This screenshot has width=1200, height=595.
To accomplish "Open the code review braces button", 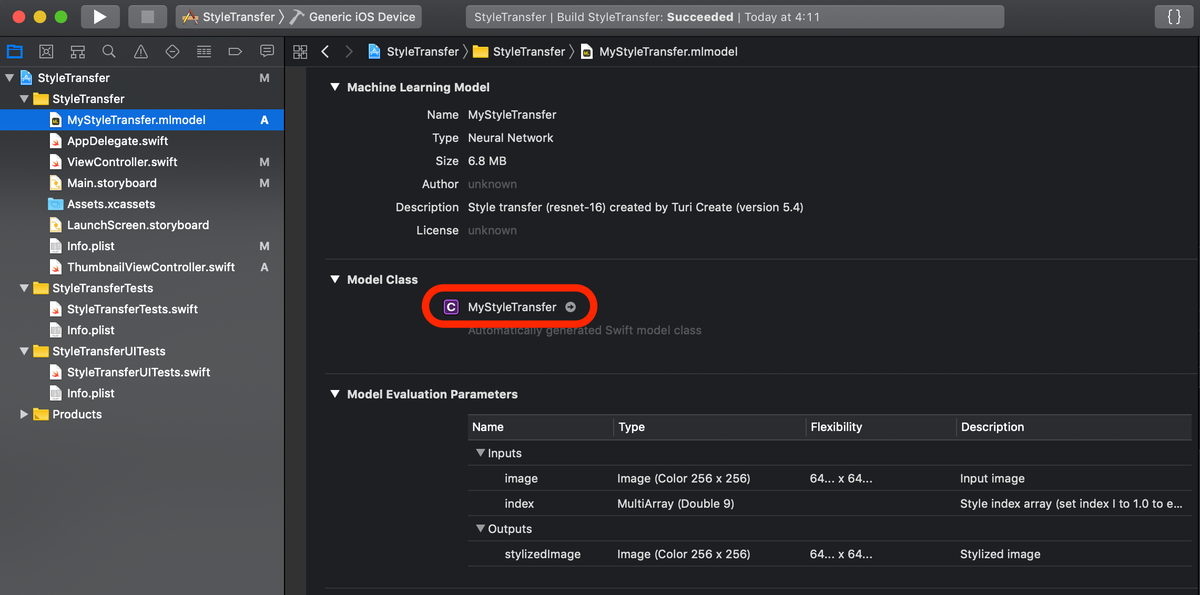I will point(1173,17).
